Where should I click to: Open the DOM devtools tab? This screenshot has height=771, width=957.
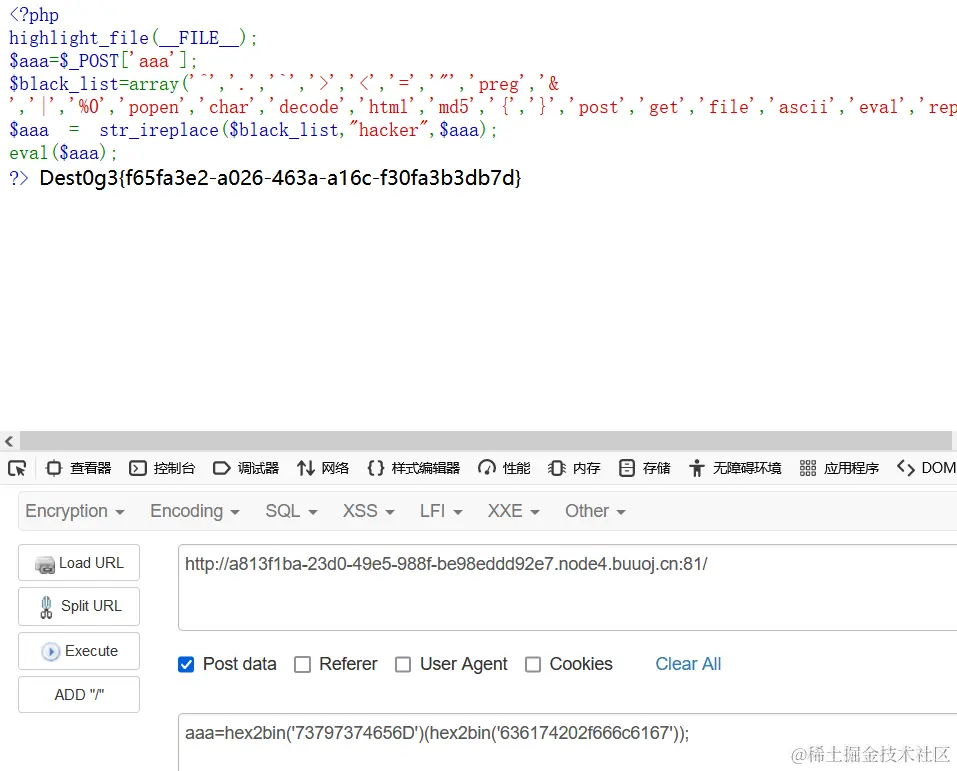[x=926, y=468]
